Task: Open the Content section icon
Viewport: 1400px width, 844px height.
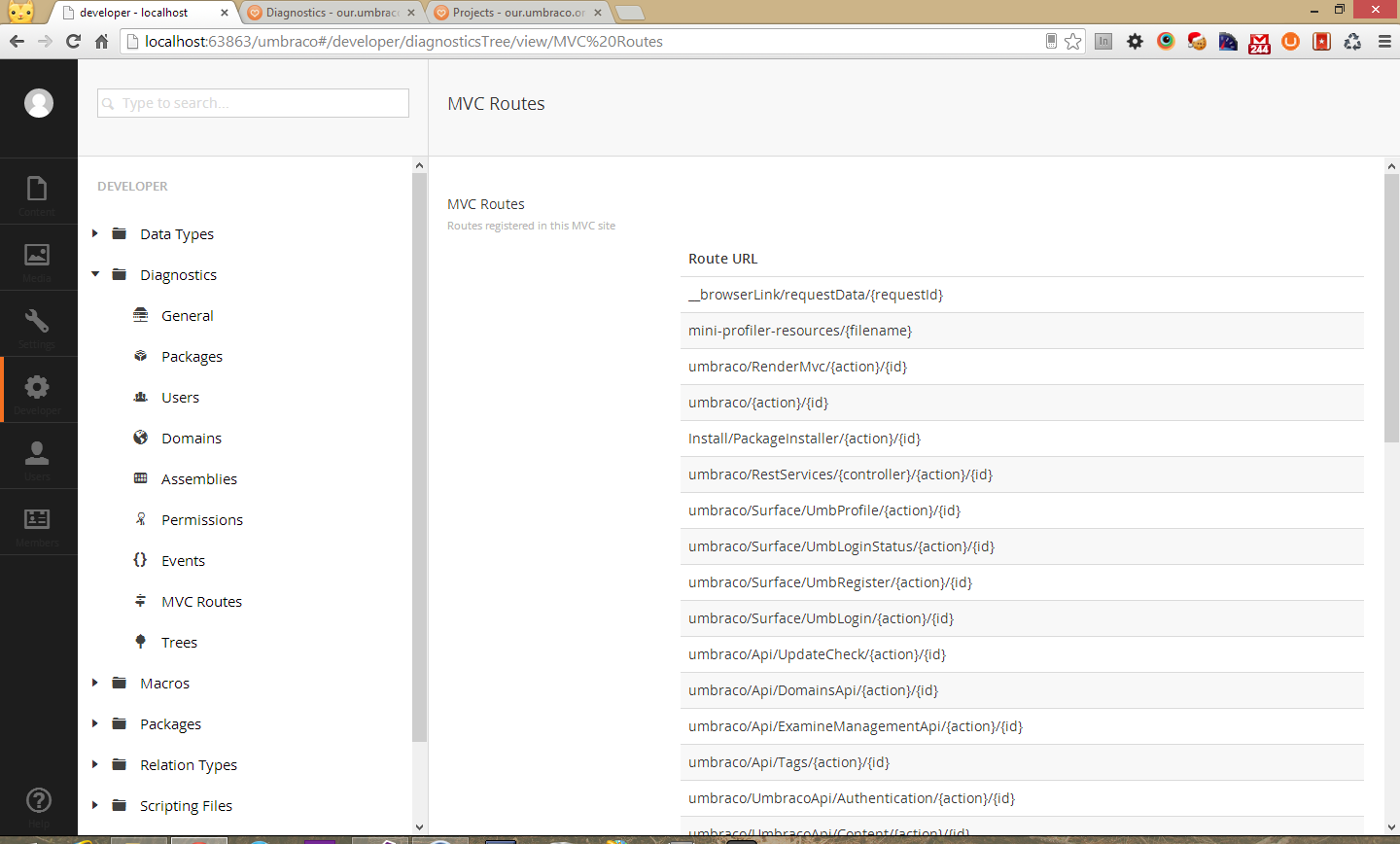Action: coord(37,188)
